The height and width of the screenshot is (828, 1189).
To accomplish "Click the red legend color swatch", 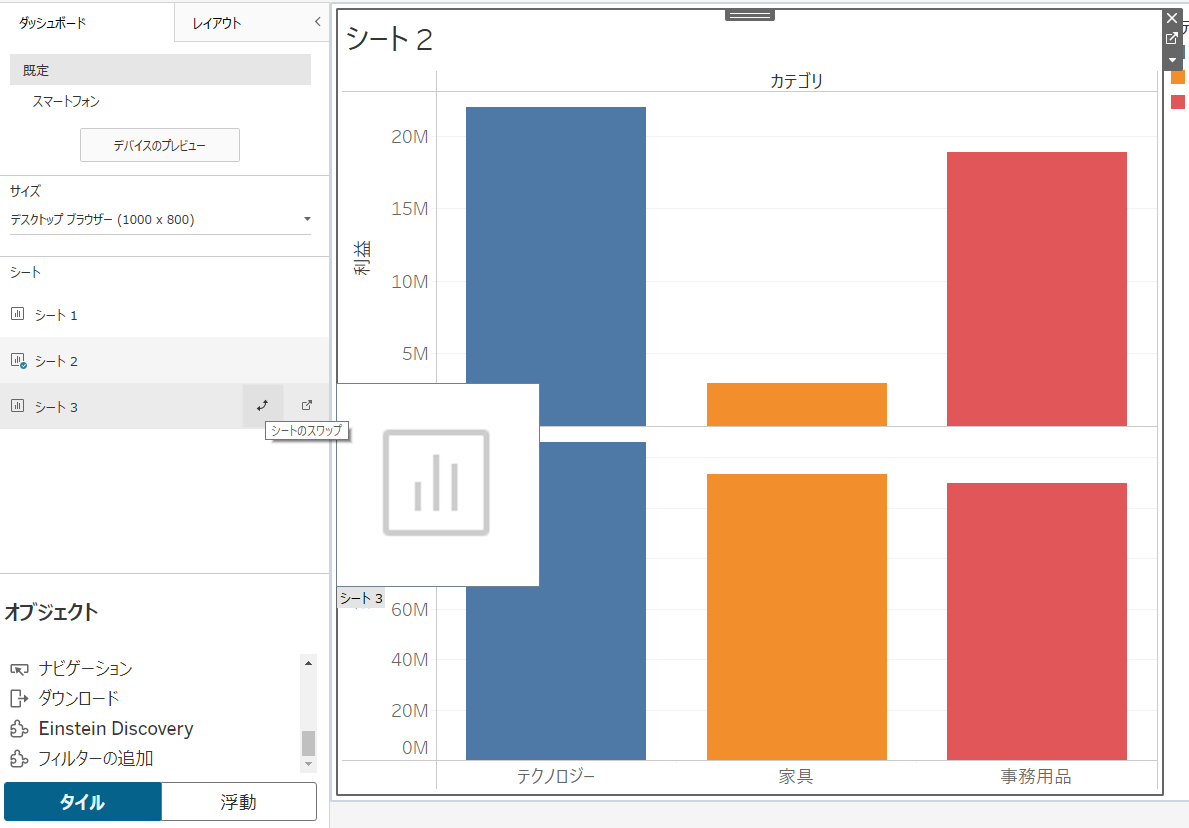I will tap(1178, 102).
